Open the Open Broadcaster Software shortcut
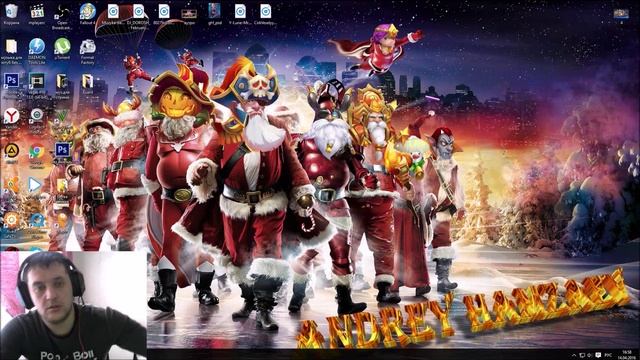The width and height of the screenshot is (640, 360). [62, 16]
